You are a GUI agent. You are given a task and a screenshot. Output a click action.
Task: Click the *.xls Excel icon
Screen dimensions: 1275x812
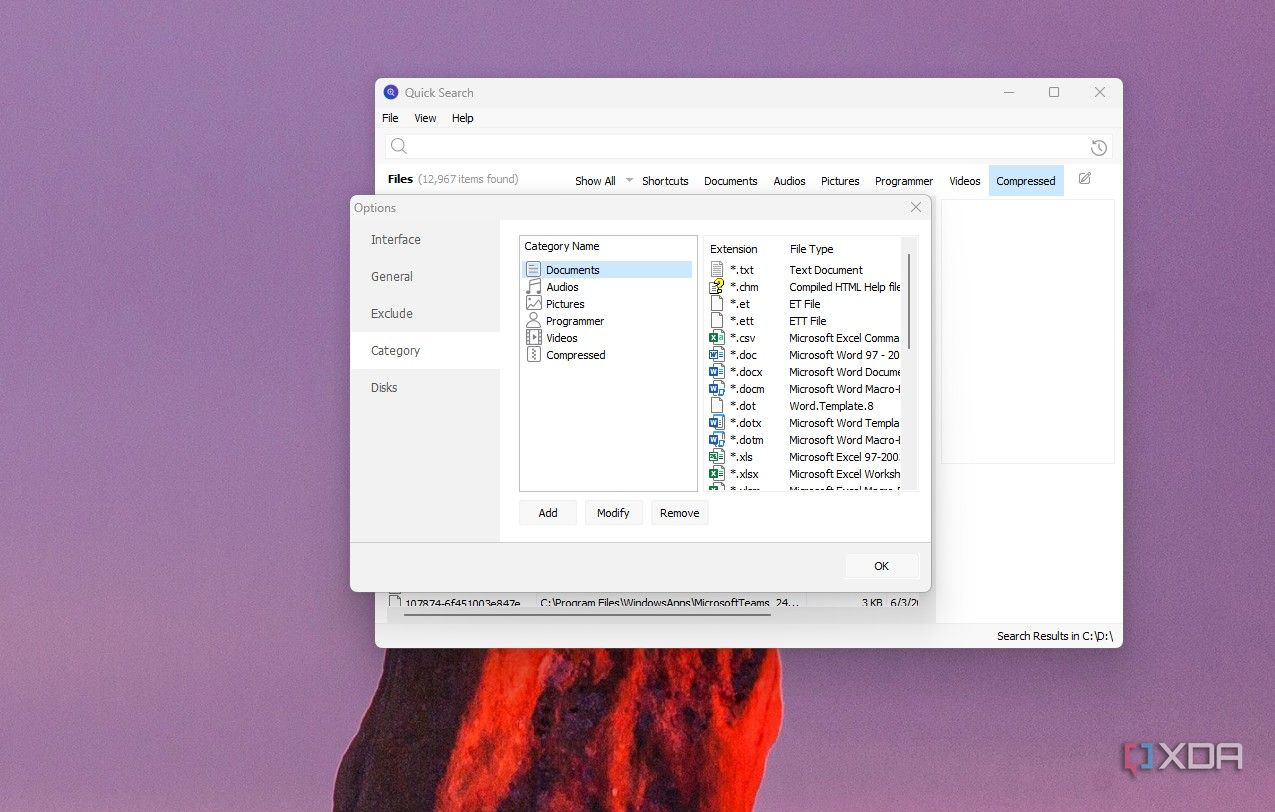[x=716, y=457]
